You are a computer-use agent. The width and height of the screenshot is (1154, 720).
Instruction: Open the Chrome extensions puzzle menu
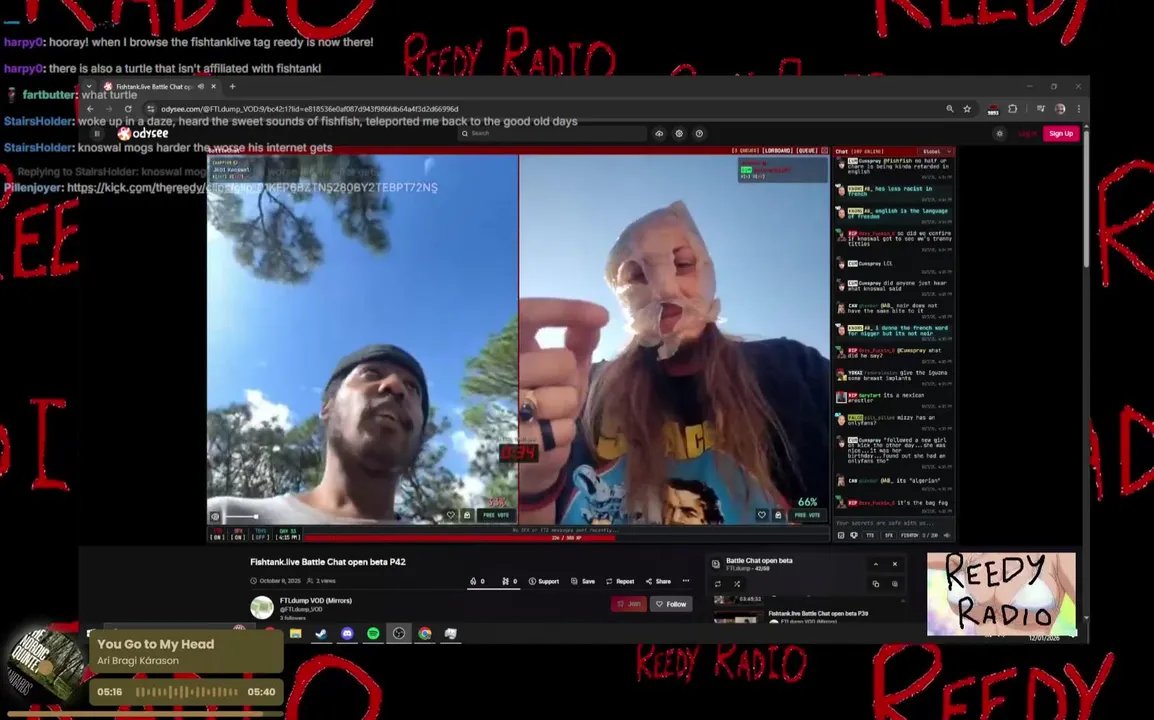click(x=1013, y=109)
